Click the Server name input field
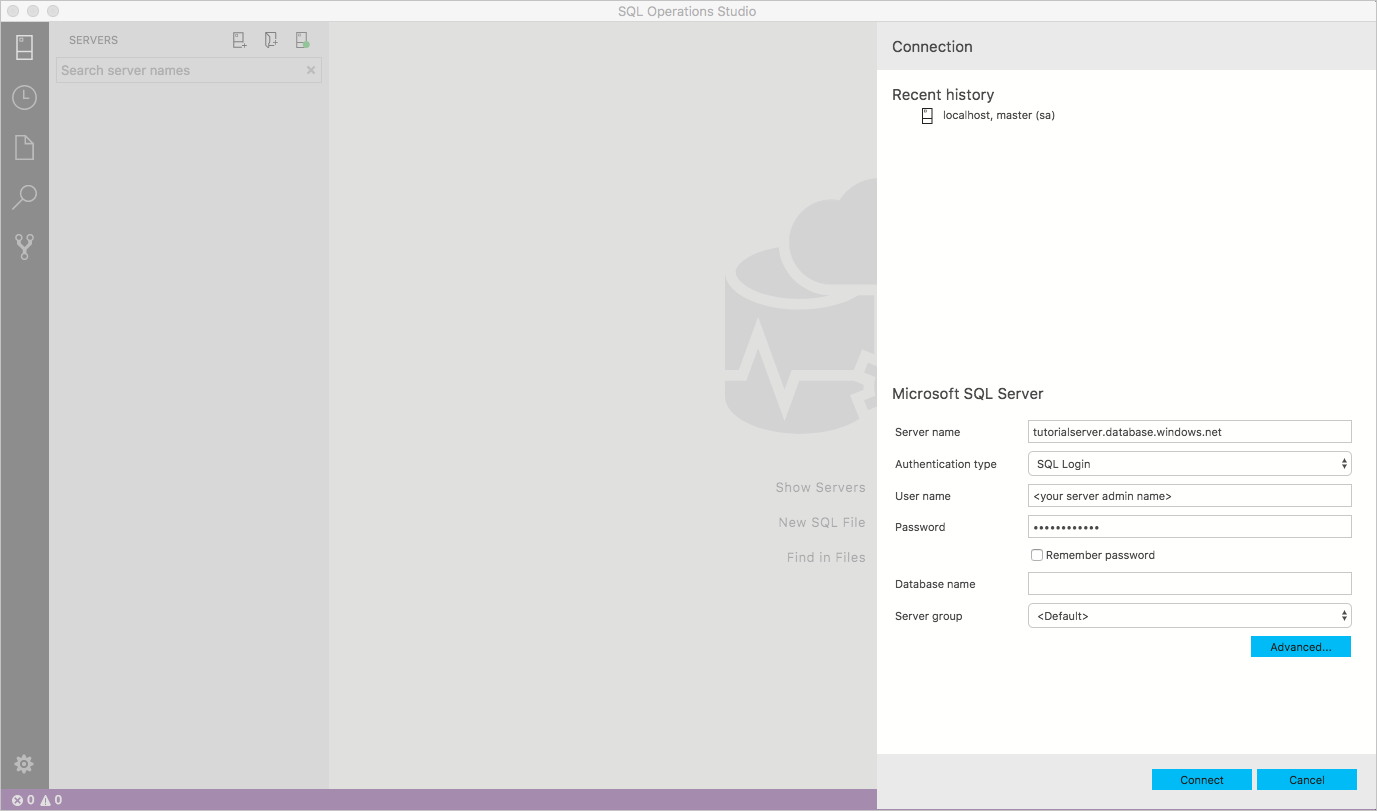Screen dimensions: 1377x811 pyautogui.click(x=1189, y=432)
